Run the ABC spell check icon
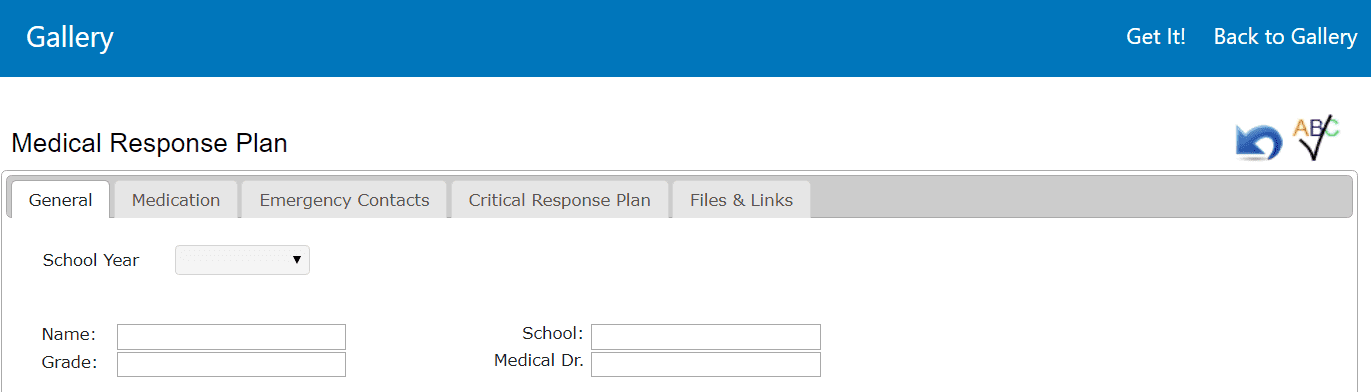Viewport: 1371px width, 392px height. [1316, 138]
